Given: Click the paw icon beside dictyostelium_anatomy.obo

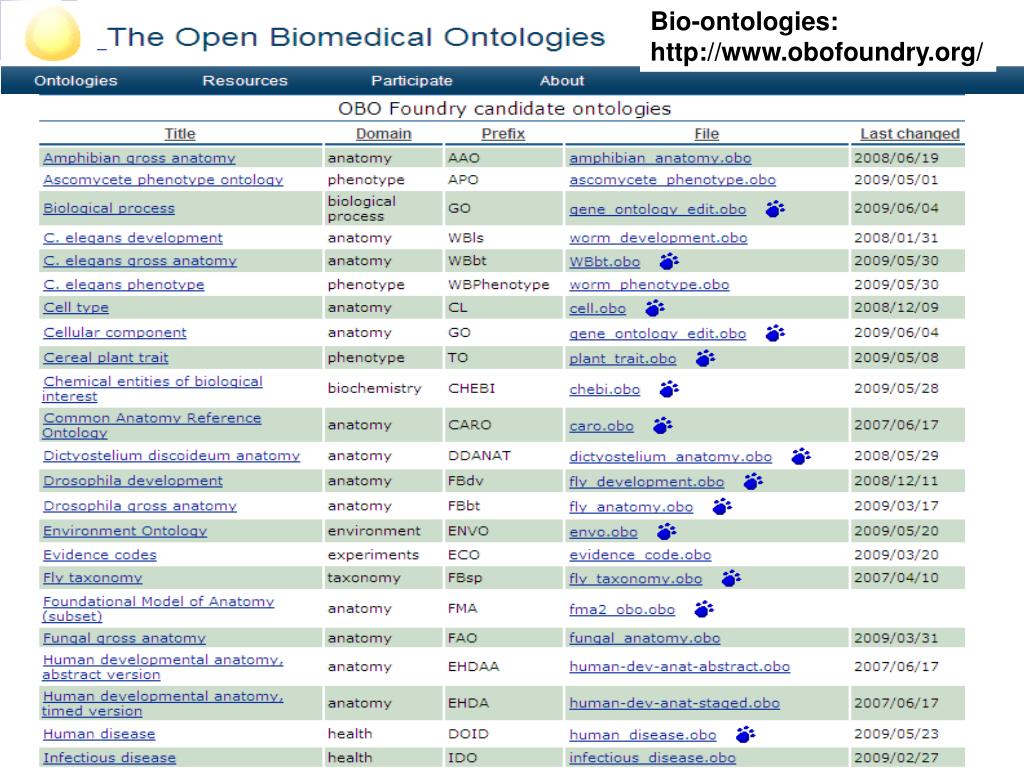Looking at the screenshot, I should pos(801,456).
